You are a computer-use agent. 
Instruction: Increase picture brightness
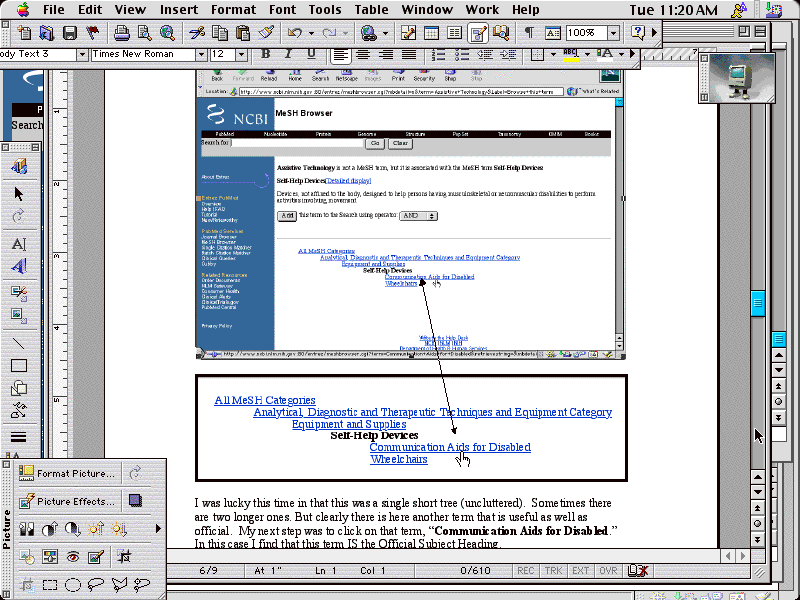click(x=96, y=529)
